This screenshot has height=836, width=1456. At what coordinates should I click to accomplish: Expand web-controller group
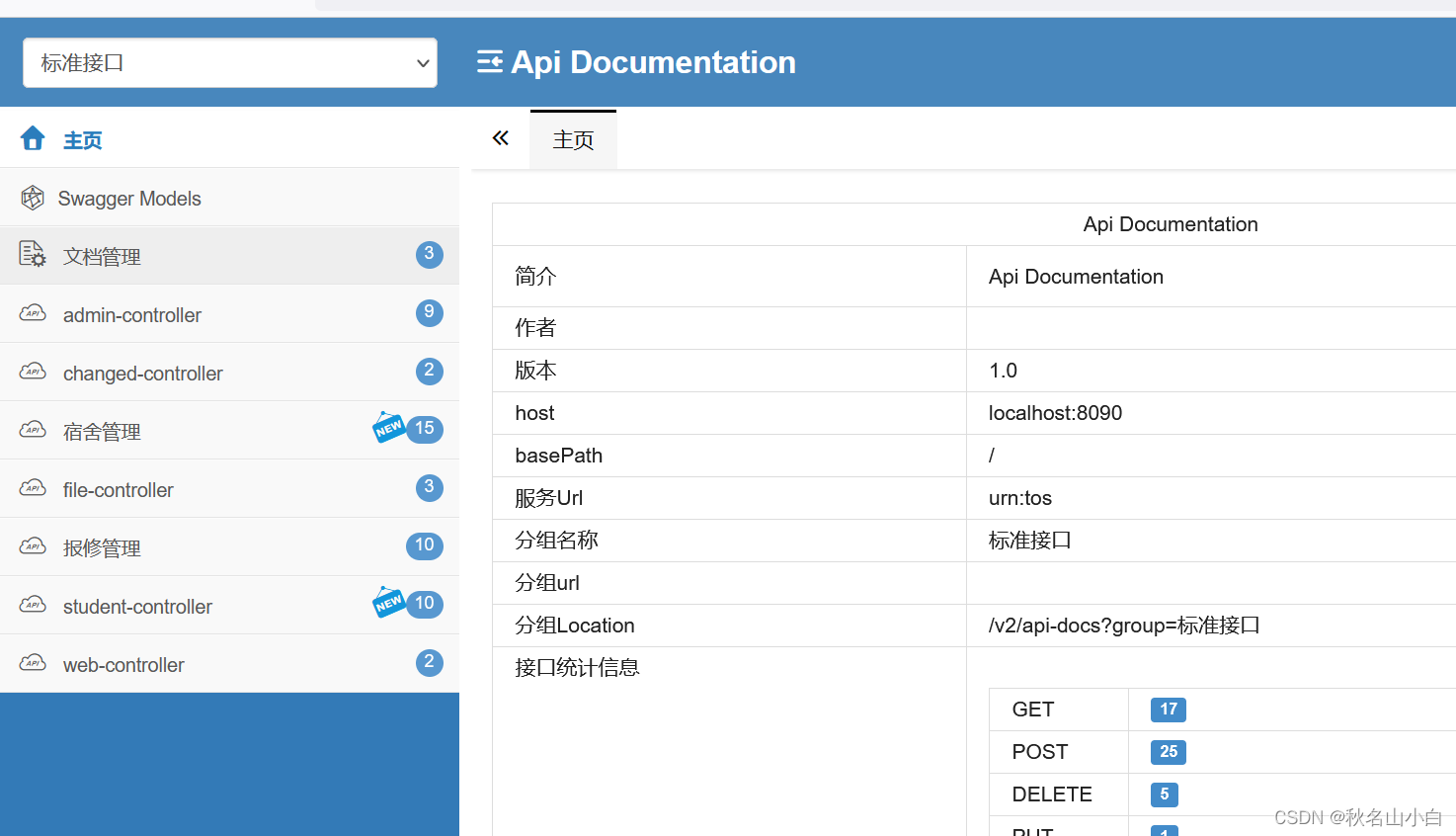point(229,664)
